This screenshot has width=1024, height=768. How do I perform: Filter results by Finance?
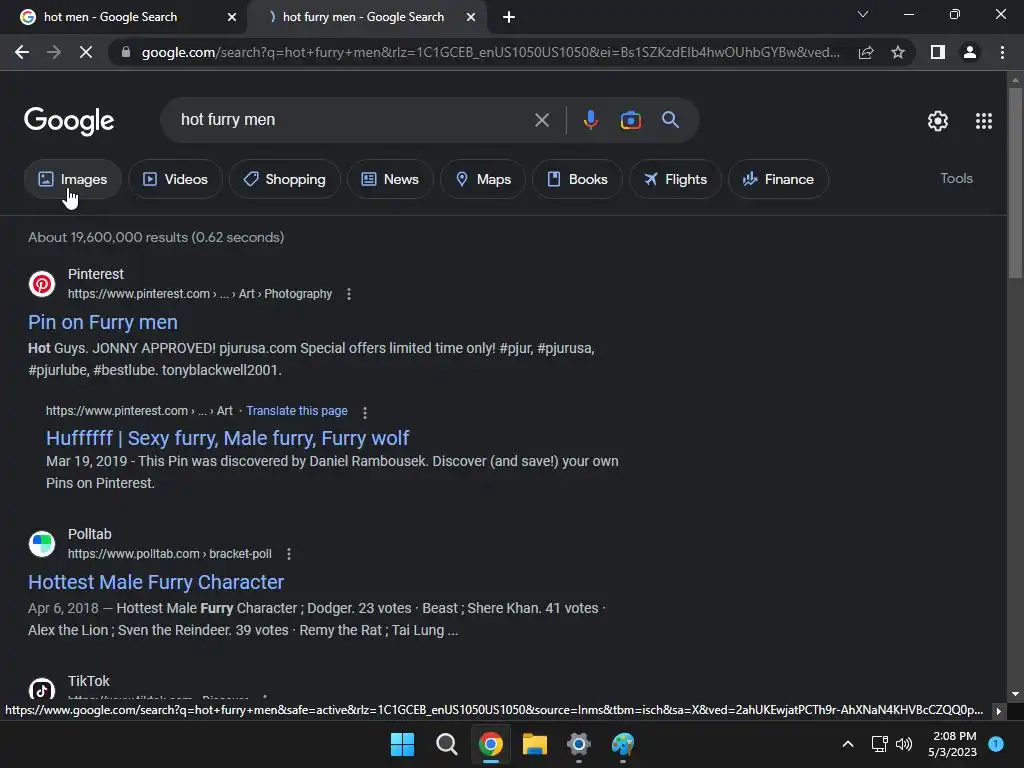778,179
